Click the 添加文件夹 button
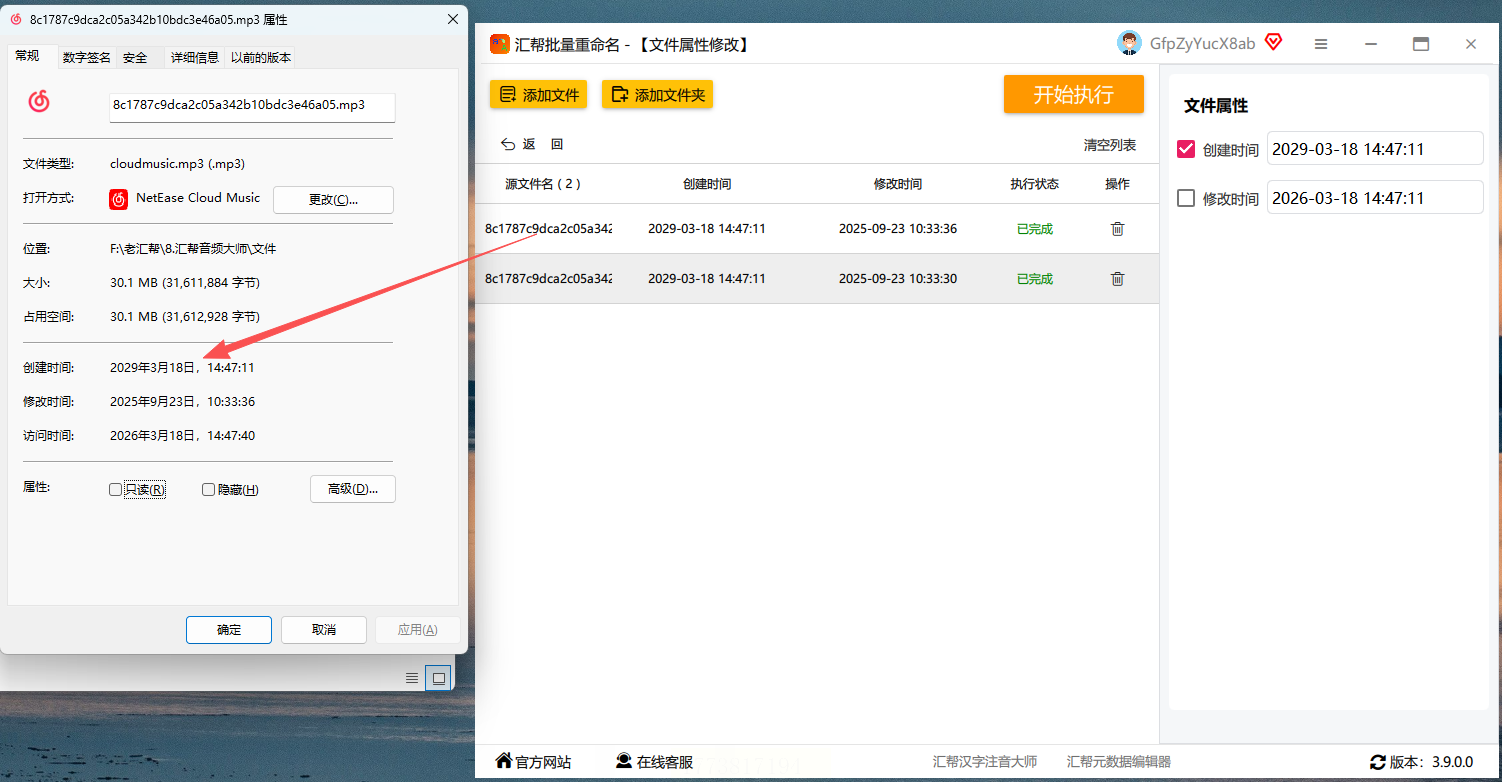 point(657,94)
